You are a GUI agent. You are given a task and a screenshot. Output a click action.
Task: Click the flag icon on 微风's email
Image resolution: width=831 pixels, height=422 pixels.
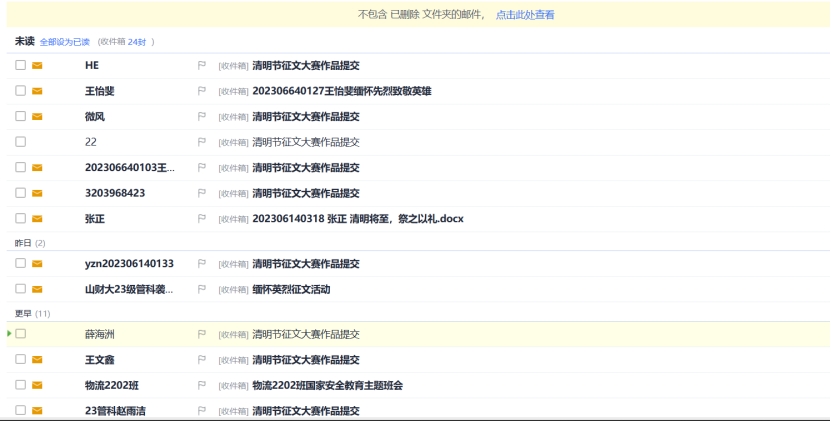(202, 116)
